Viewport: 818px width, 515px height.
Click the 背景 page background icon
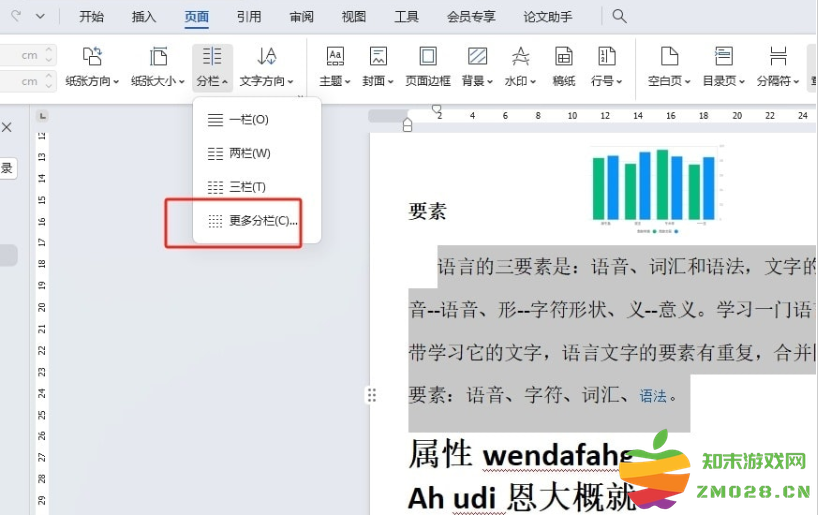477,57
